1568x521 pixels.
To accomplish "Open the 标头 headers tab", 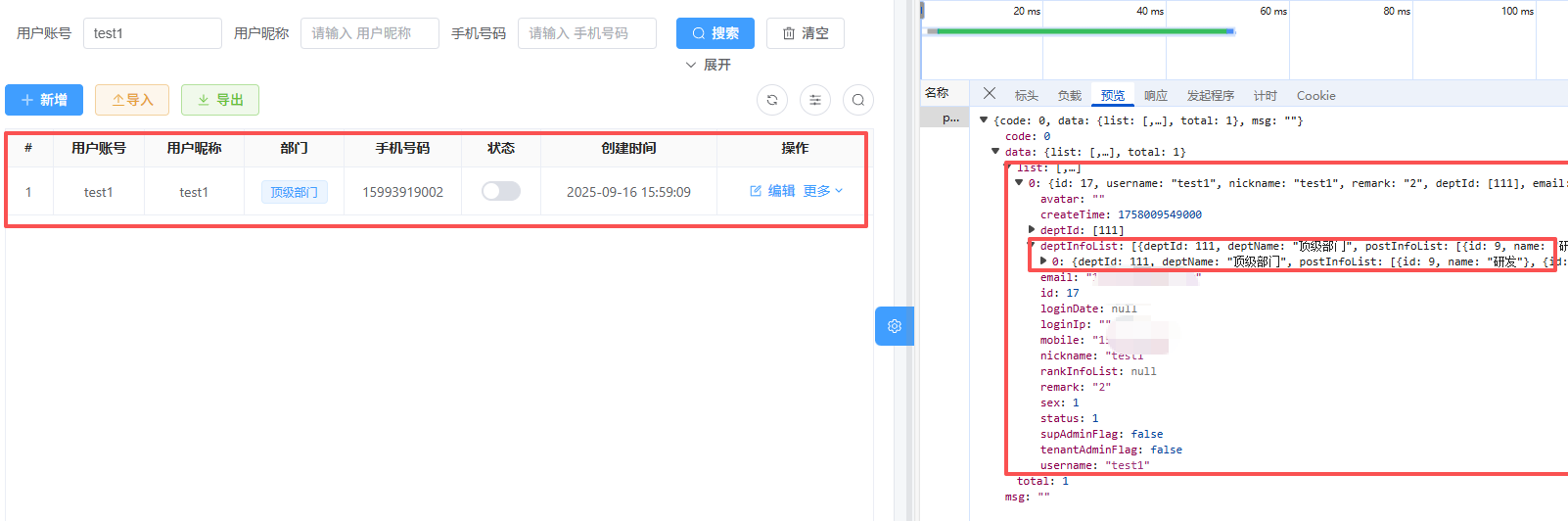I will (x=1027, y=96).
